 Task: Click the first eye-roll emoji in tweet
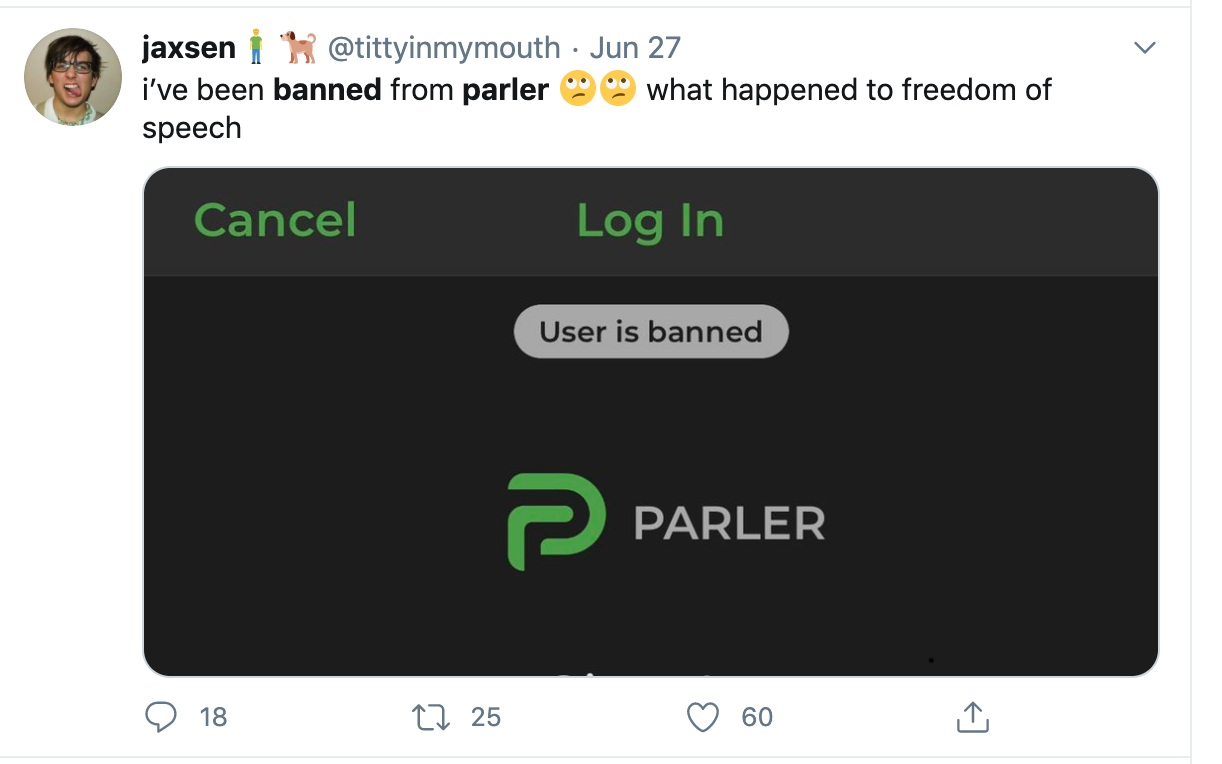tap(578, 89)
